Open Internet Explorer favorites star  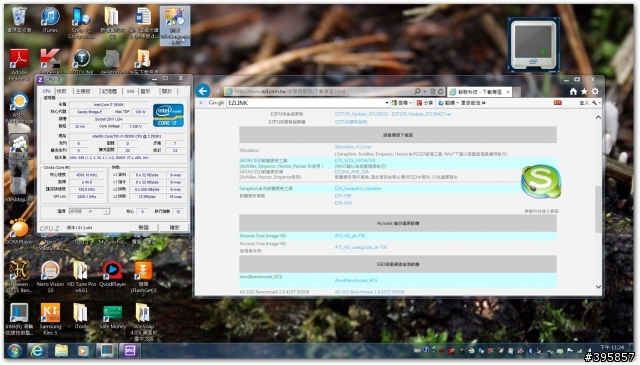click(x=584, y=91)
